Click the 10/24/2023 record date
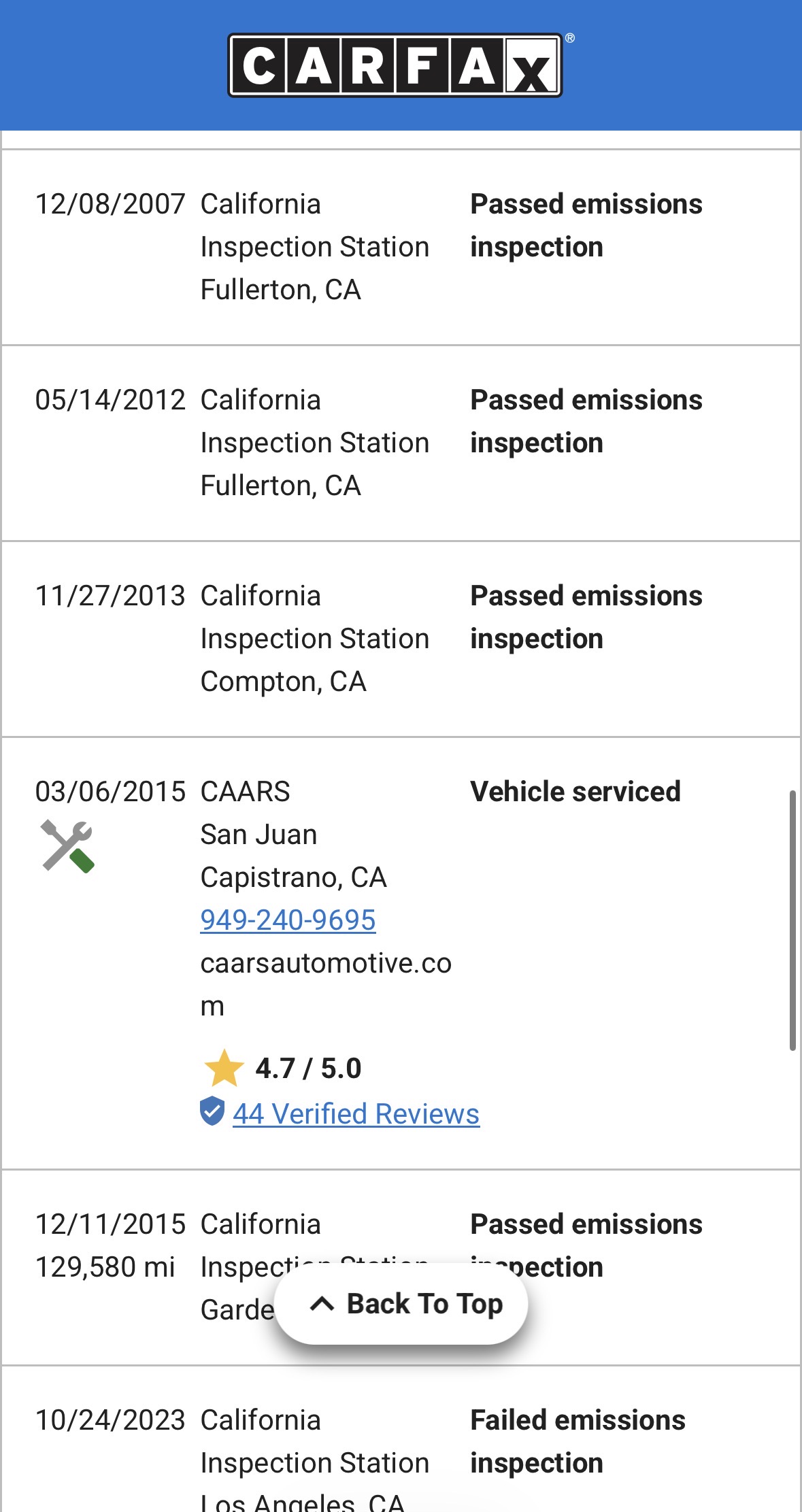Screen dimensions: 802x1512 [x=110, y=1420]
